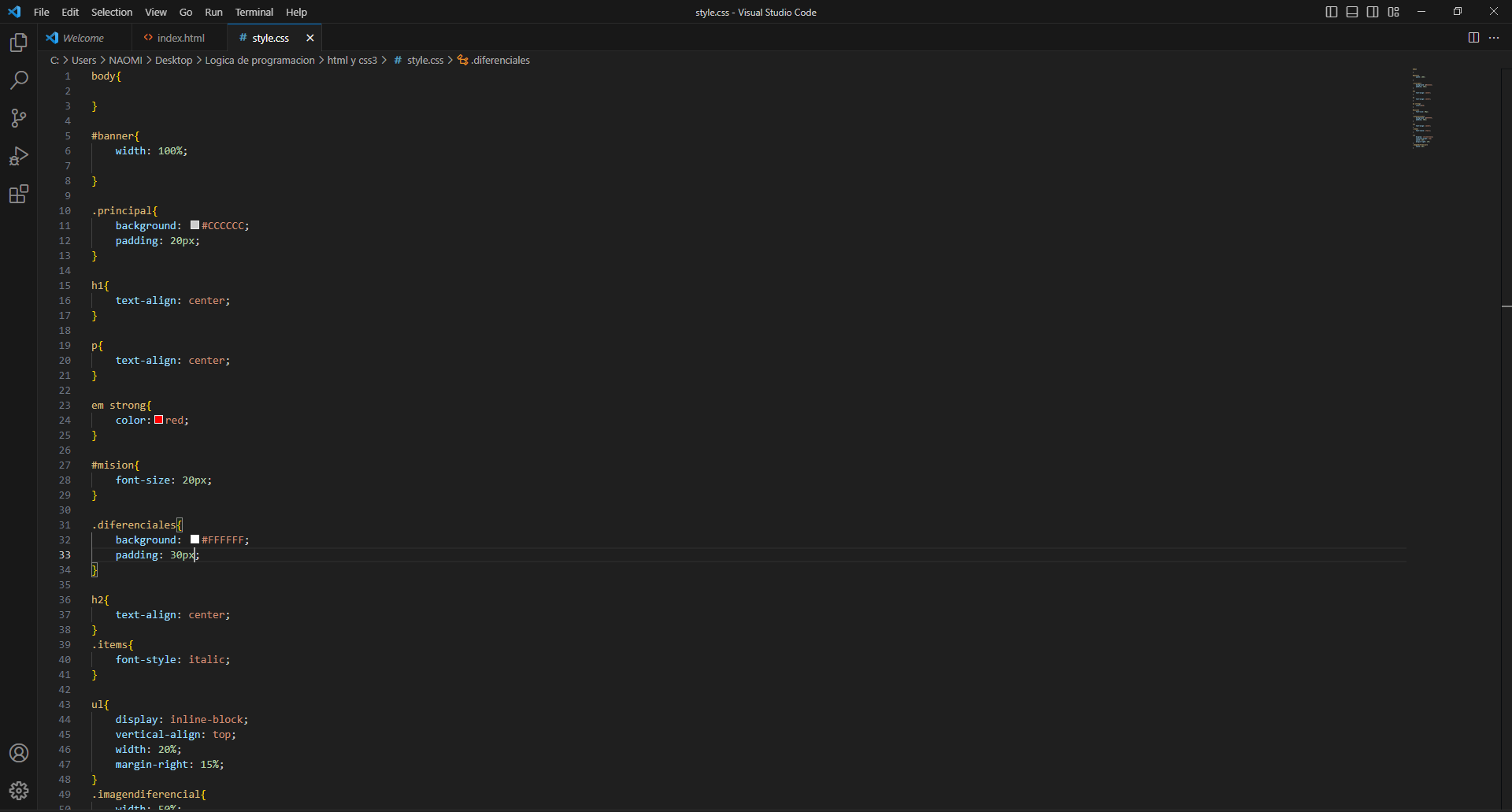The width and height of the screenshot is (1512, 812).
Task: Click the body{ selector line
Action: (x=106, y=76)
